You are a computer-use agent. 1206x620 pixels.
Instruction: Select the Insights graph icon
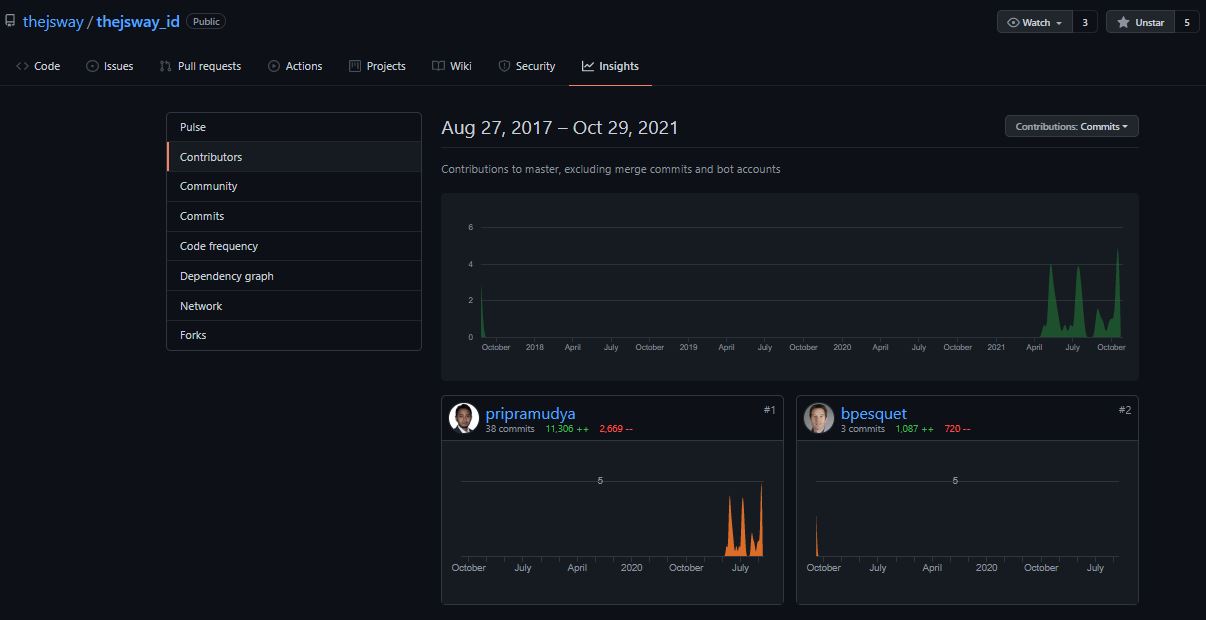click(587, 66)
